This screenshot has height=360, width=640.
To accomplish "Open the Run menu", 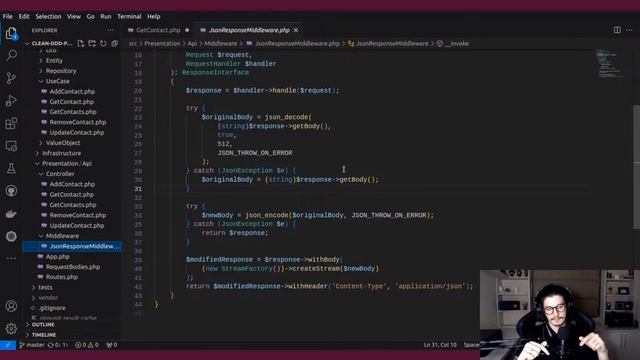I will (x=106, y=16).
